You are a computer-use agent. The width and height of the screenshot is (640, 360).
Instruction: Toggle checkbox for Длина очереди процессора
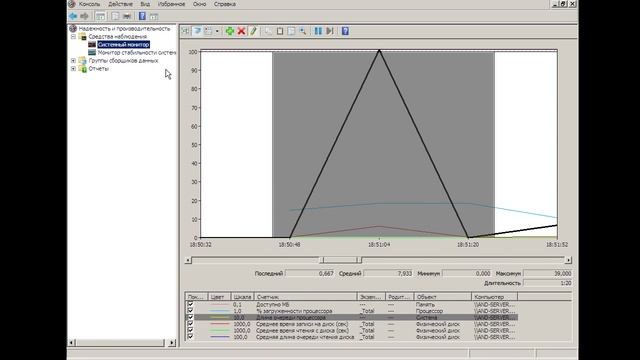click(x=190, y=317)
